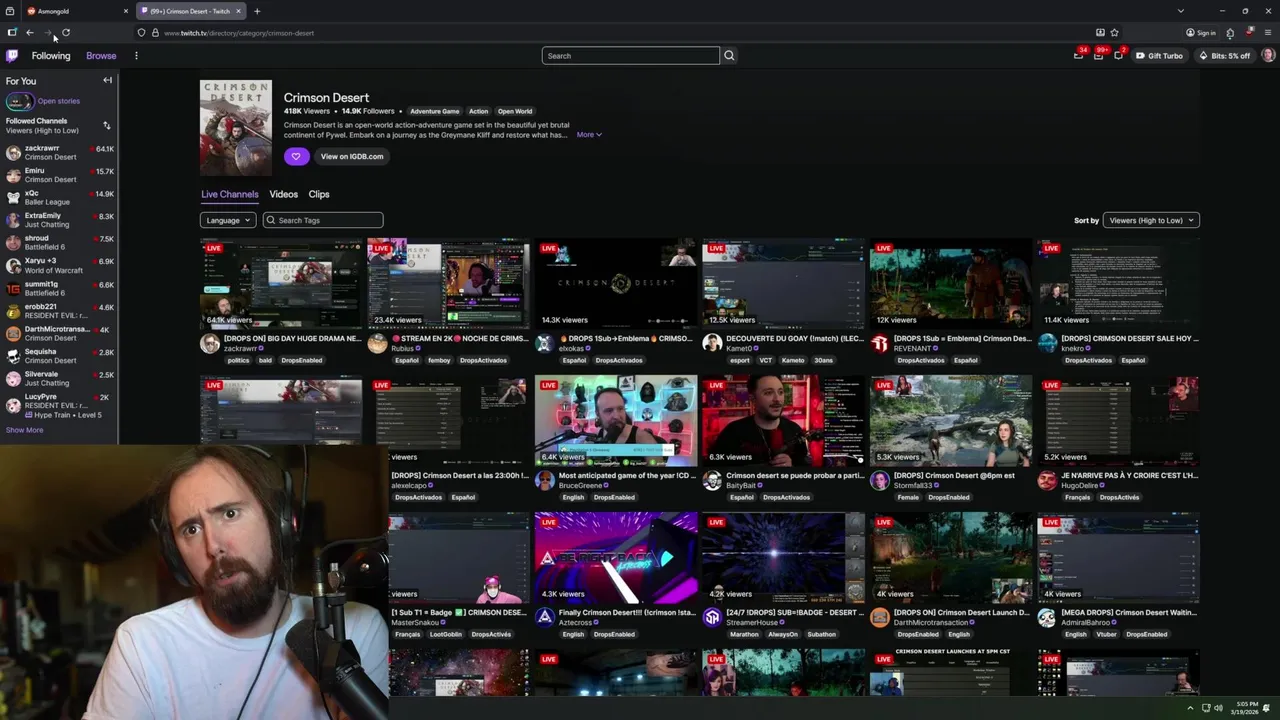Click the purple heart follow button
This screenshot has width=1280, height=720.
tap(296, 156)
